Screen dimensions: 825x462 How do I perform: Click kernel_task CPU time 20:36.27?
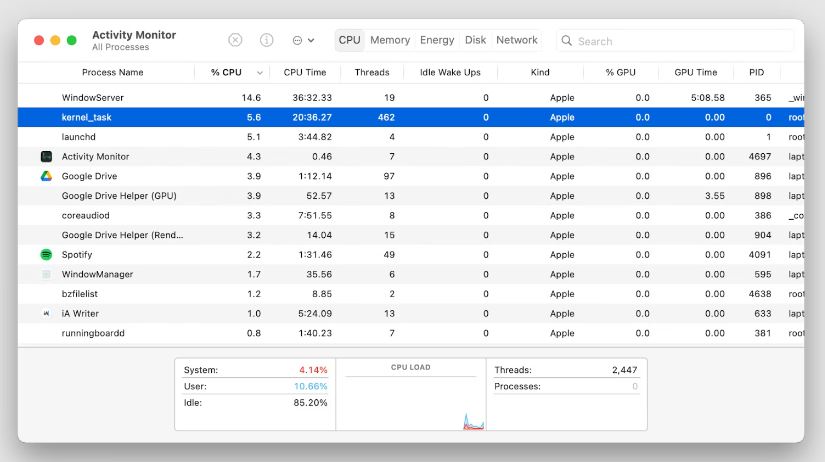click(x=312, y=117)
